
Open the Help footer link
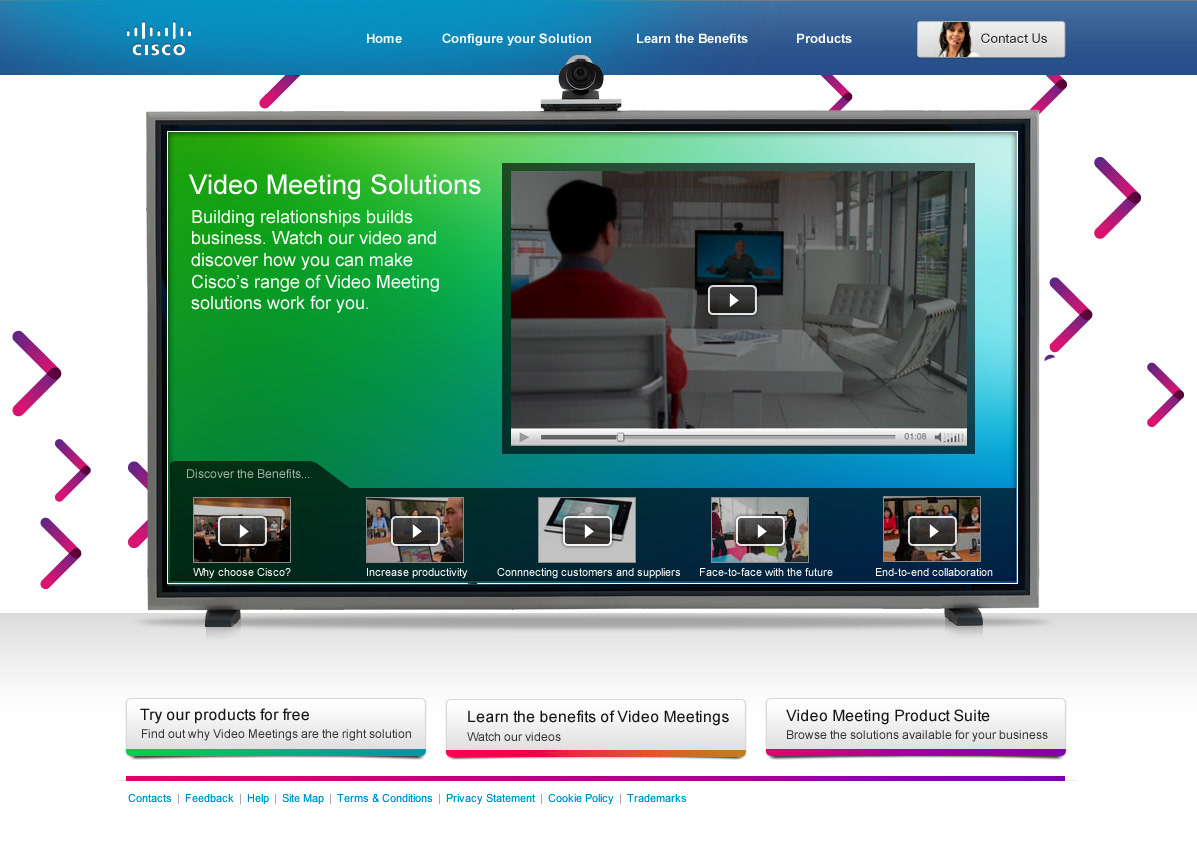258,798
